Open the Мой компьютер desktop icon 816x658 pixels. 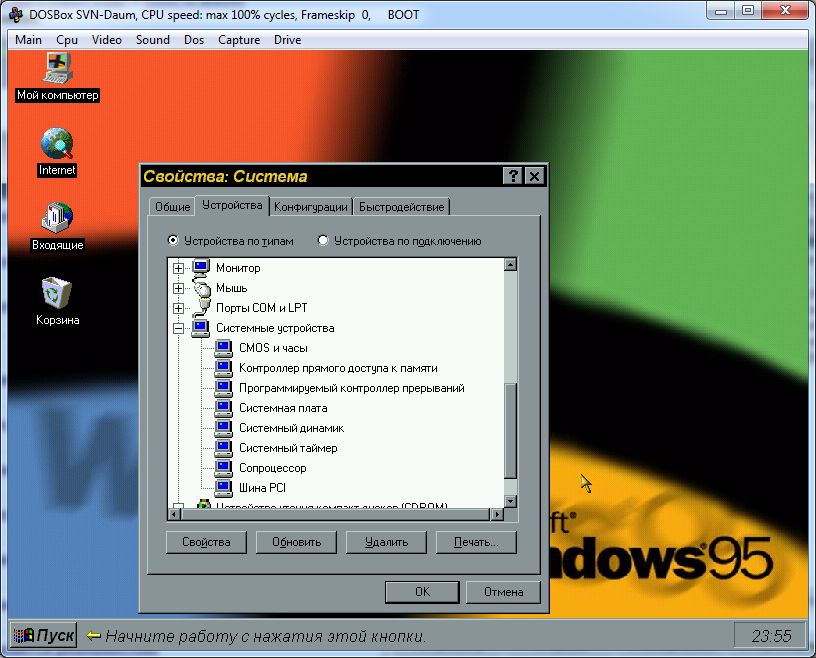[57, 69]
